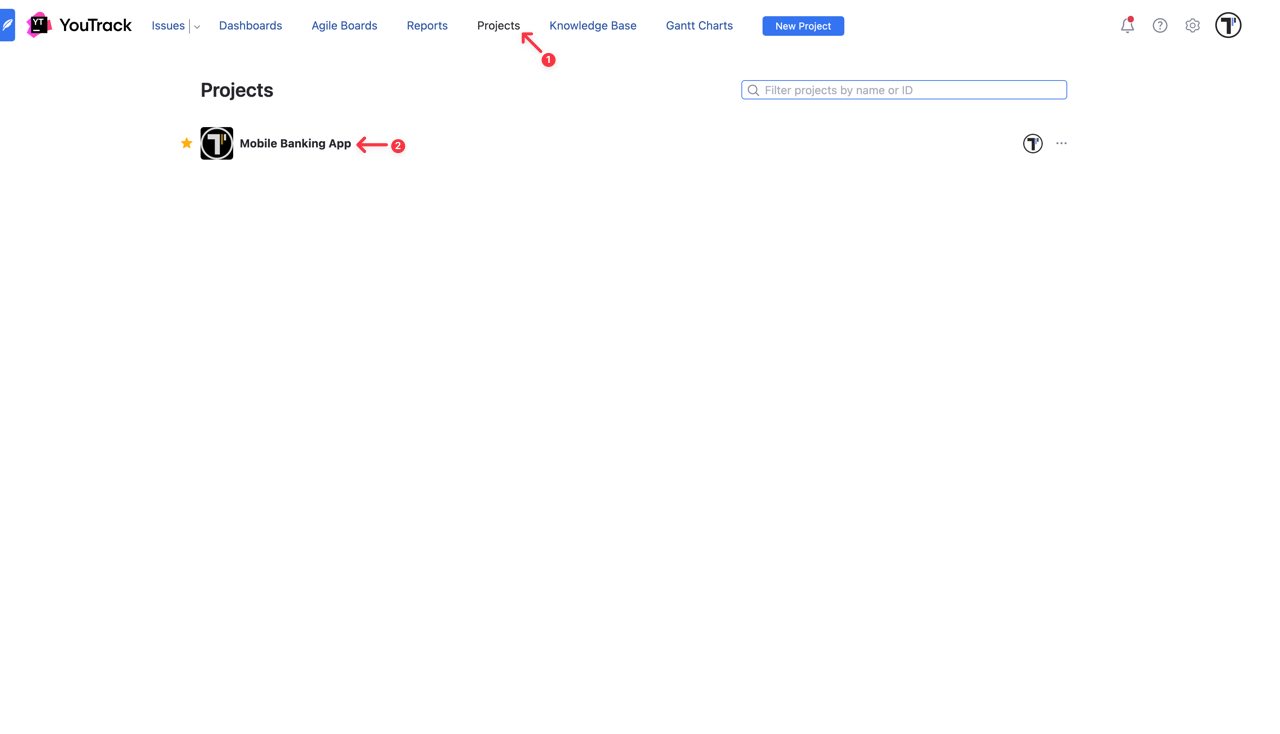Open the Dashboards tab
This screenshot has height=734, width=1280.
pos(250,26)
